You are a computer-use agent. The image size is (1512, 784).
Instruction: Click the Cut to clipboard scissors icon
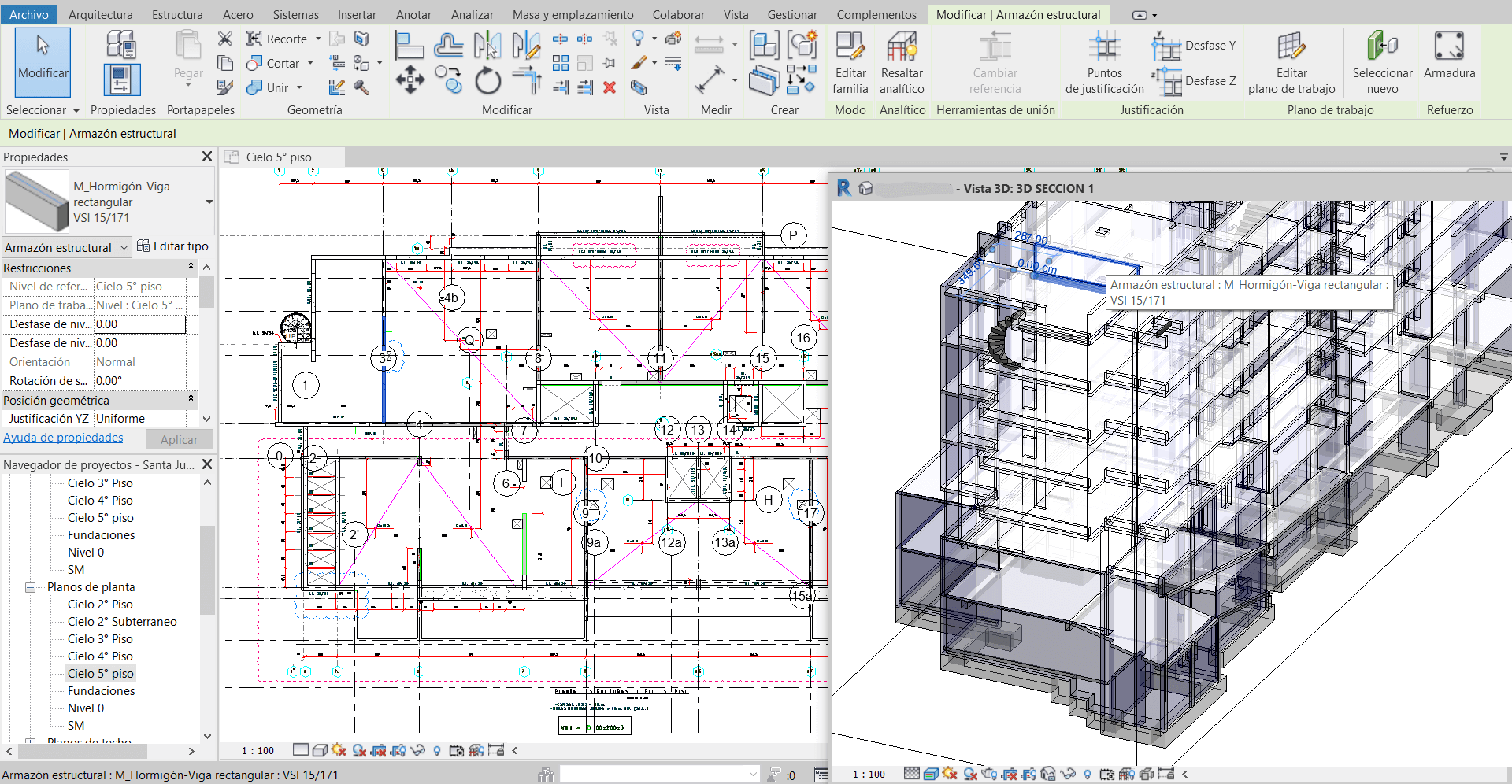[x=225, y=39]
